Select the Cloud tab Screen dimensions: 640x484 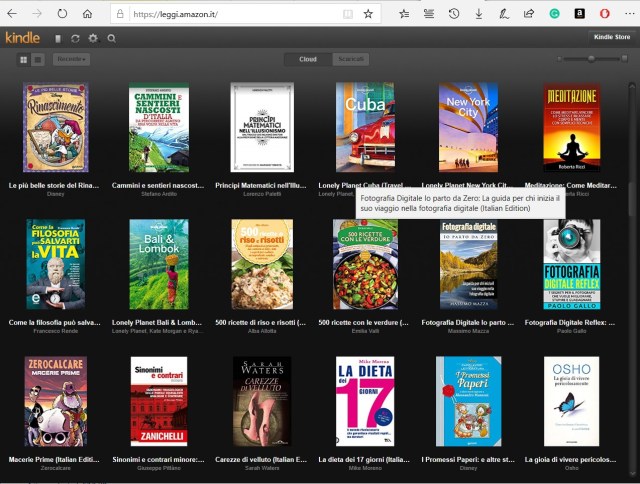tap(307, 60)
